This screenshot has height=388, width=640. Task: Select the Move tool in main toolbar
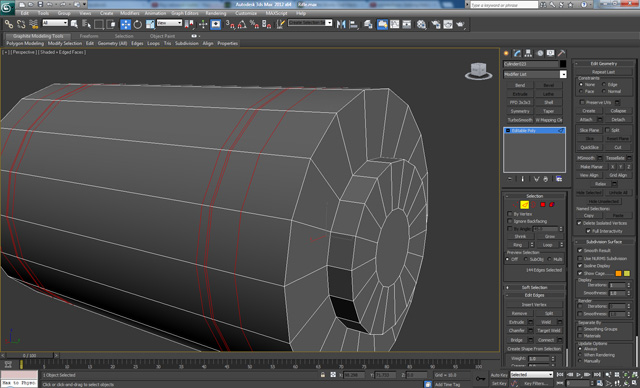pyautogui.click(x=126, y=24)
